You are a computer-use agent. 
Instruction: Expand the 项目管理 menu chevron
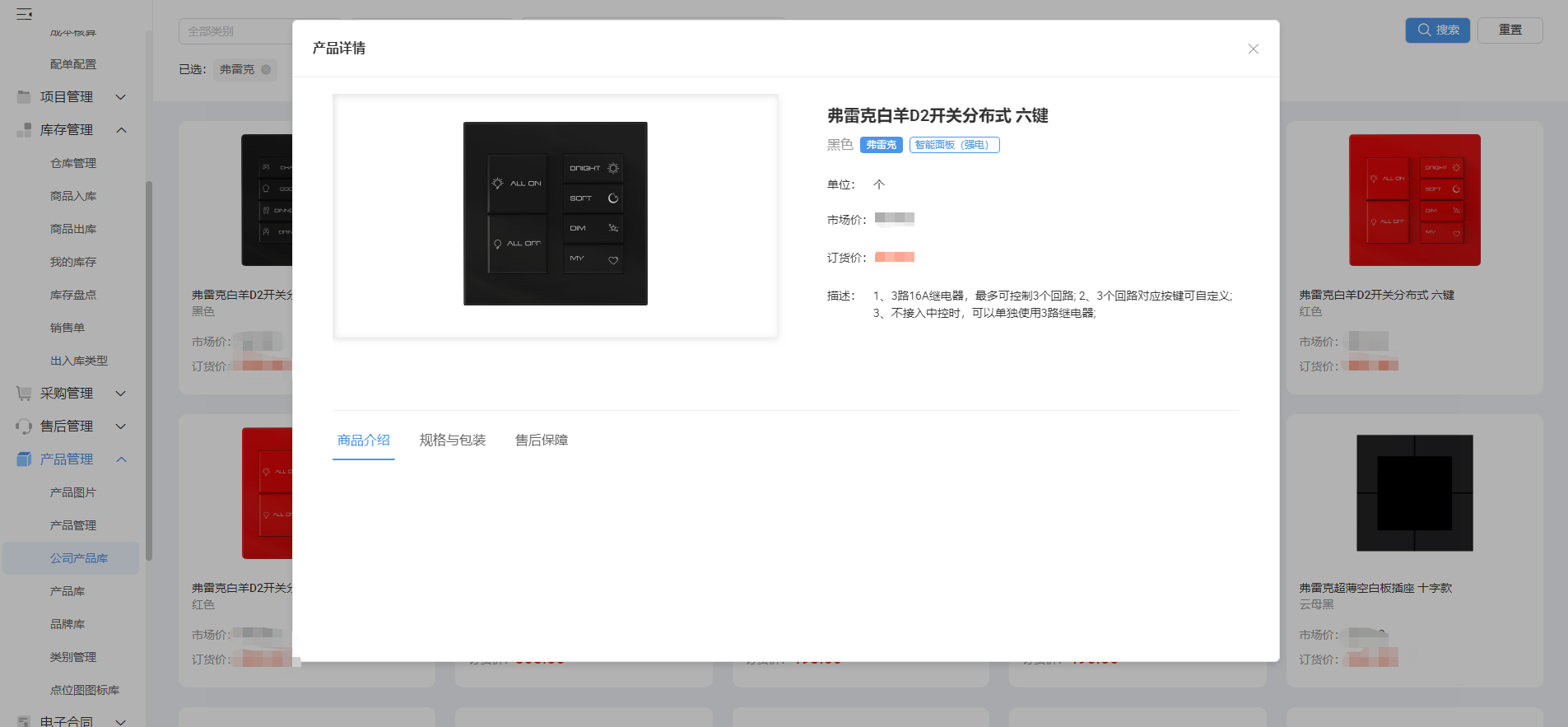click(x=121, y=97)
